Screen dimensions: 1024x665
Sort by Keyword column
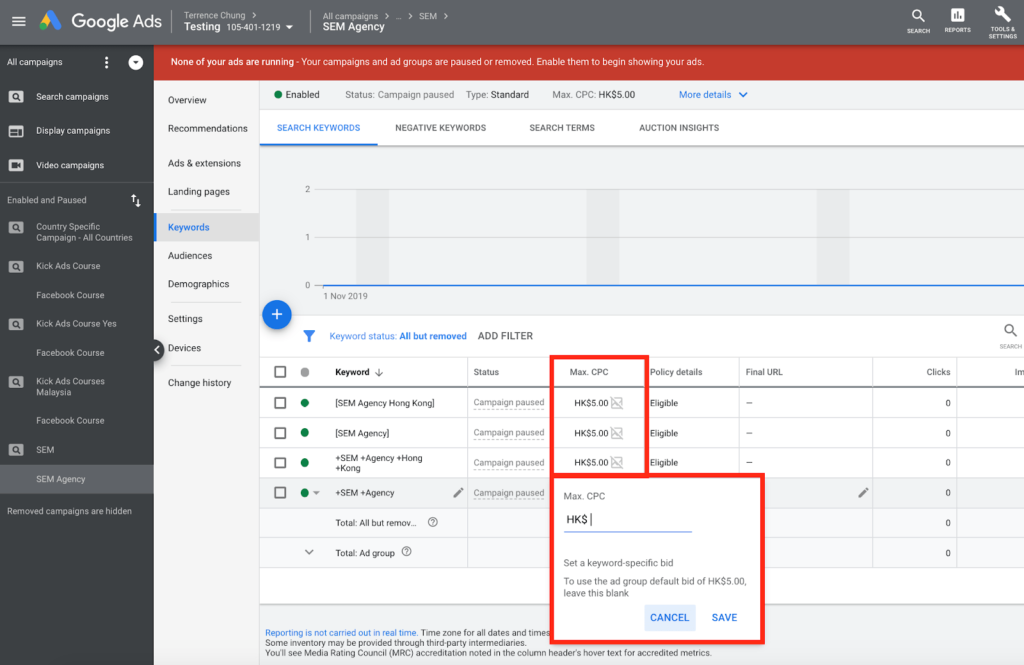[x=359, y=372]
